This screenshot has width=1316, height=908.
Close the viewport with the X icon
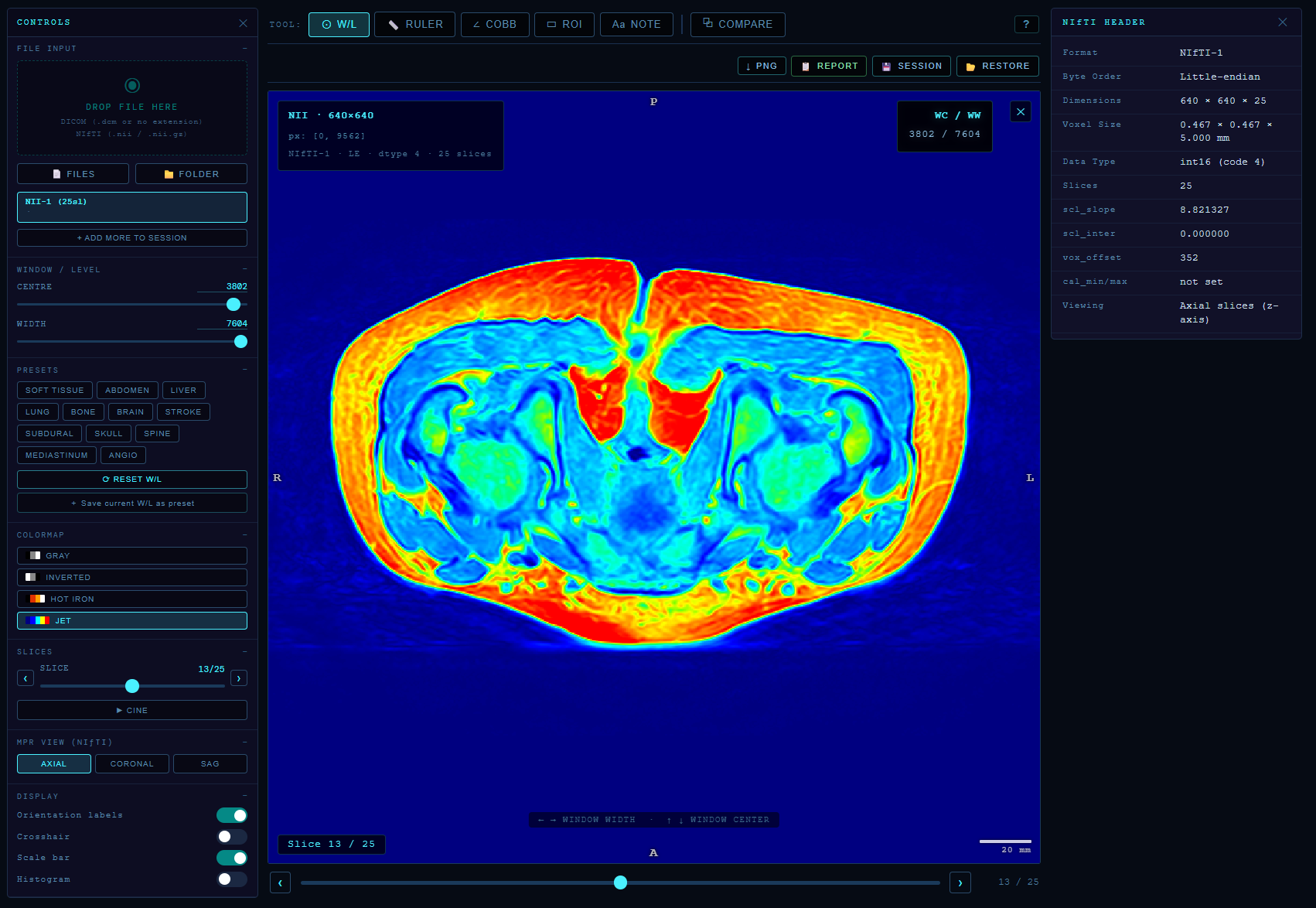pos(1021,112)
